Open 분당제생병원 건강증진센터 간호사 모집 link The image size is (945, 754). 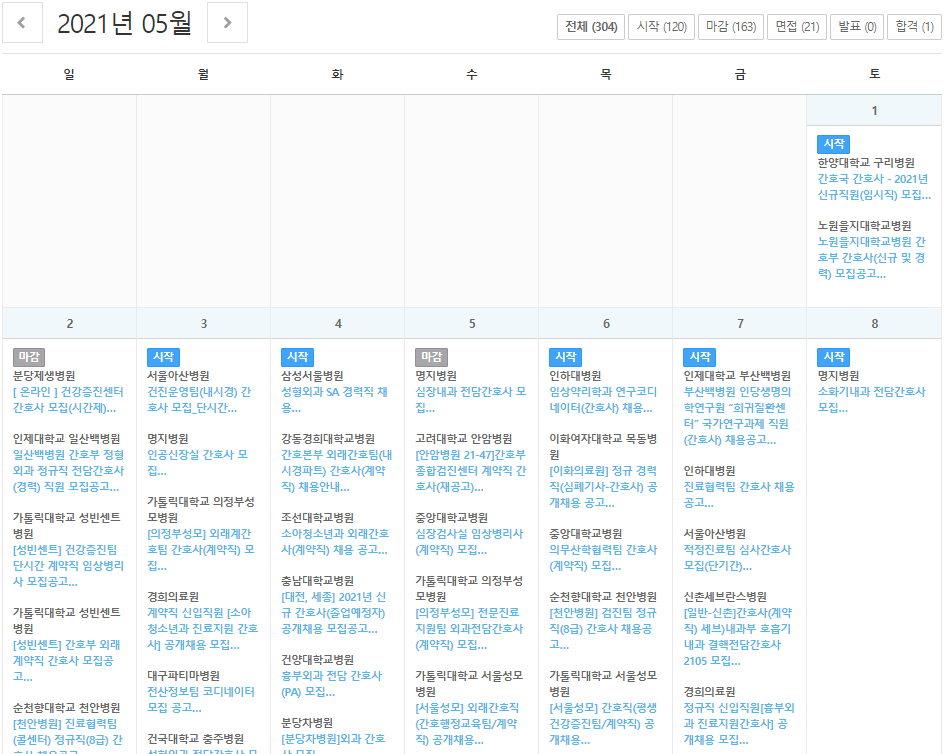coord(68,400)
